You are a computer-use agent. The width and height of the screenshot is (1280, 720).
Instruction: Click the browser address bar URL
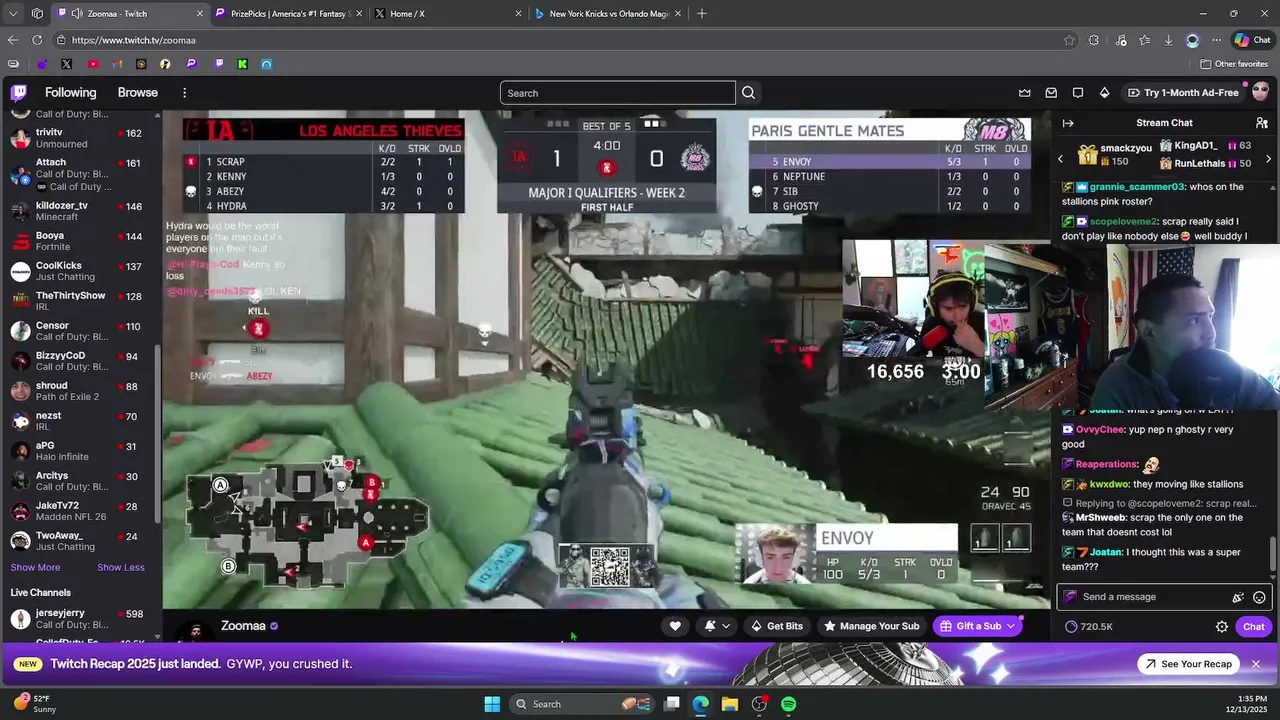coord(134,40)
